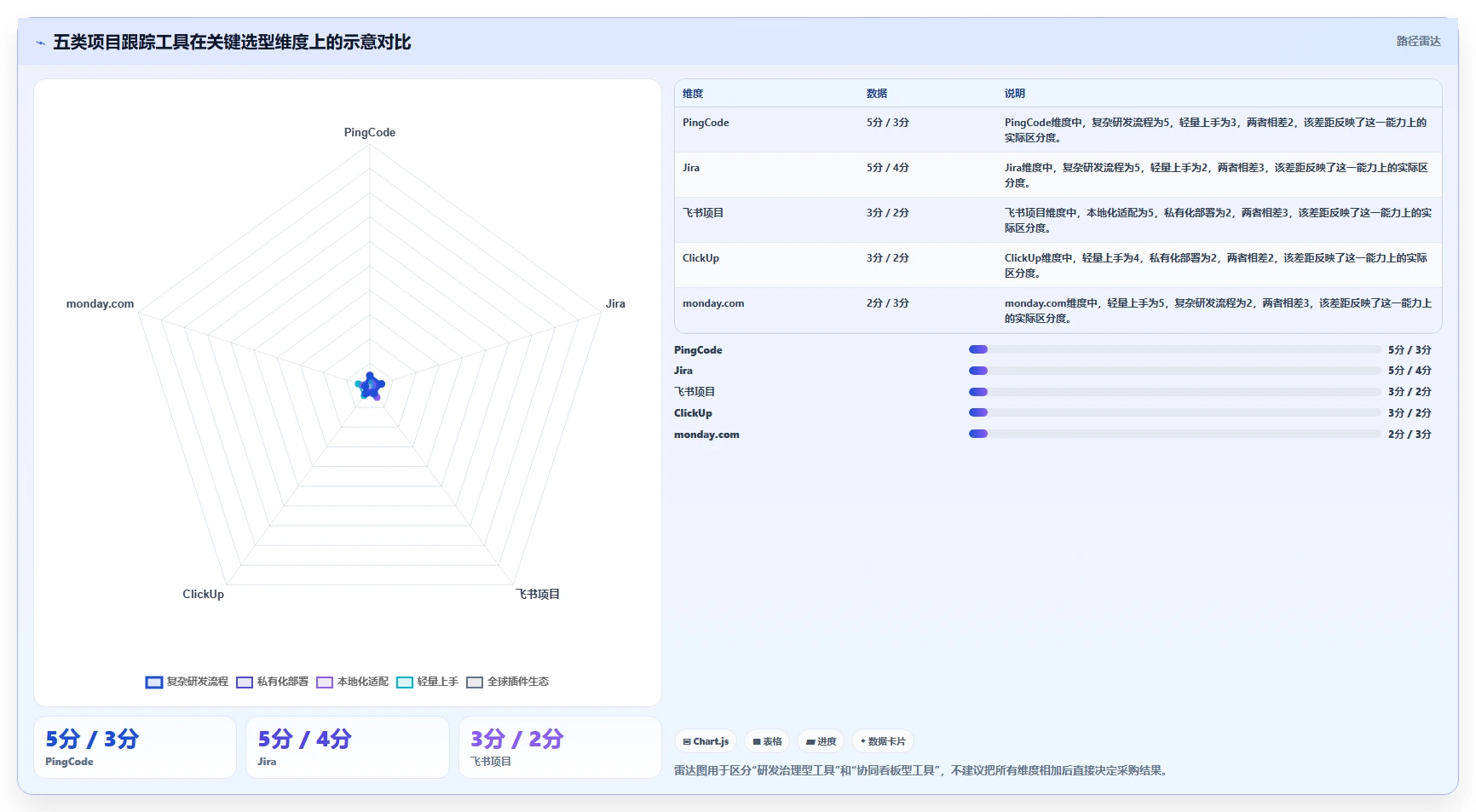The image size is (1476, 812).
Task: Click the 表格 chip
Action: tap(767, 741)
